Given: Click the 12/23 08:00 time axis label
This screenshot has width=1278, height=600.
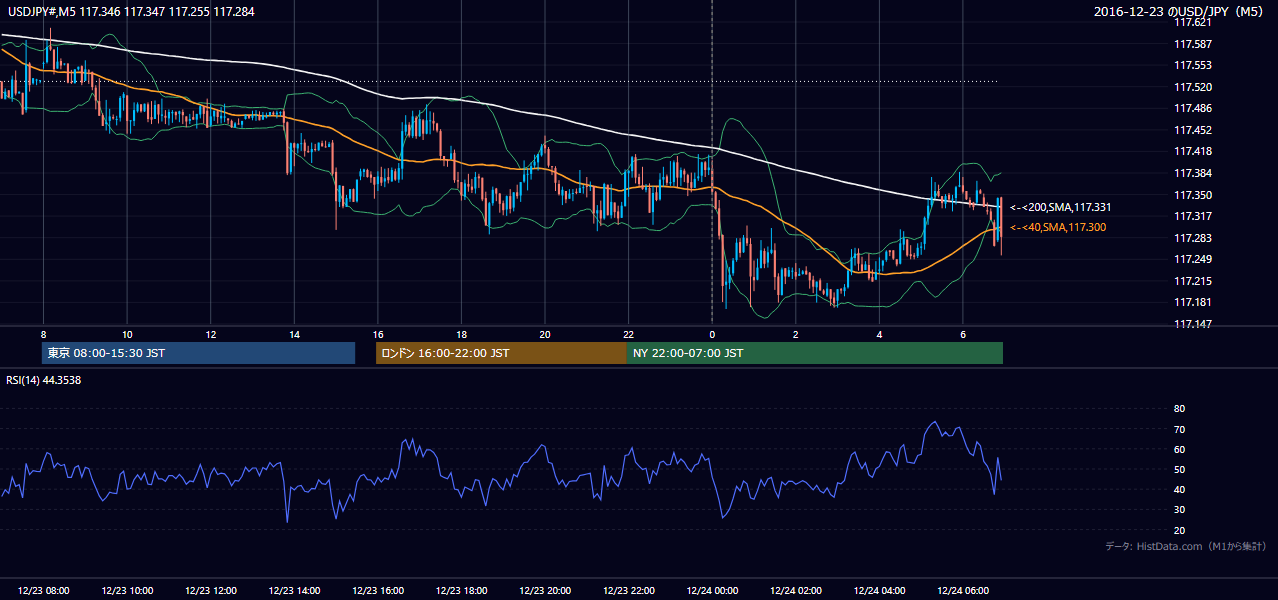Looking at the screenshot, I should (44, 591).
